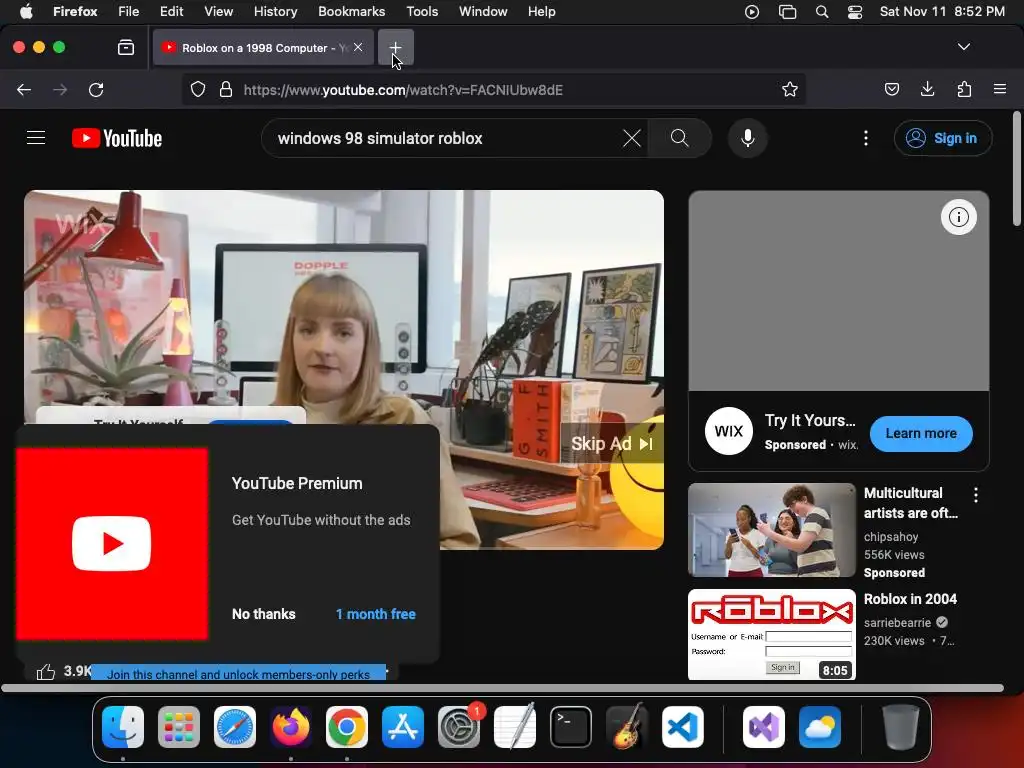Viewport: 1024px width, 768px height.
Task: Open the Roblox in 2004 video thumbnail
Action: [772, 635]
